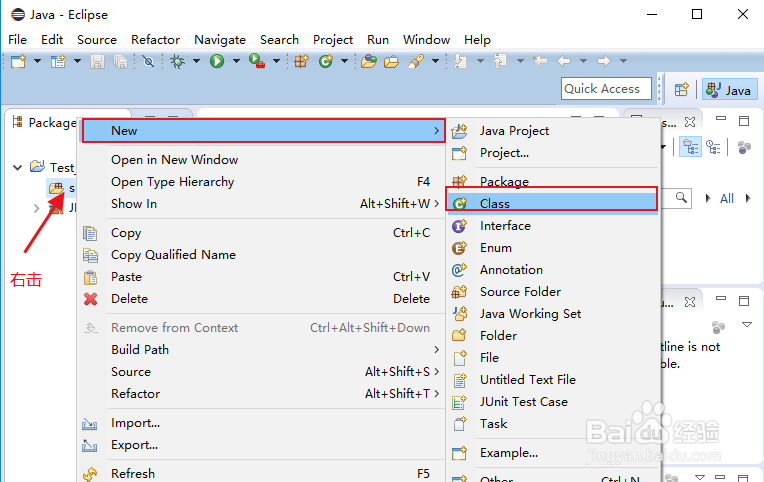Choose Copy Qualified Name
The width and height of the screenshot is (764, 482).
[263, 255]
